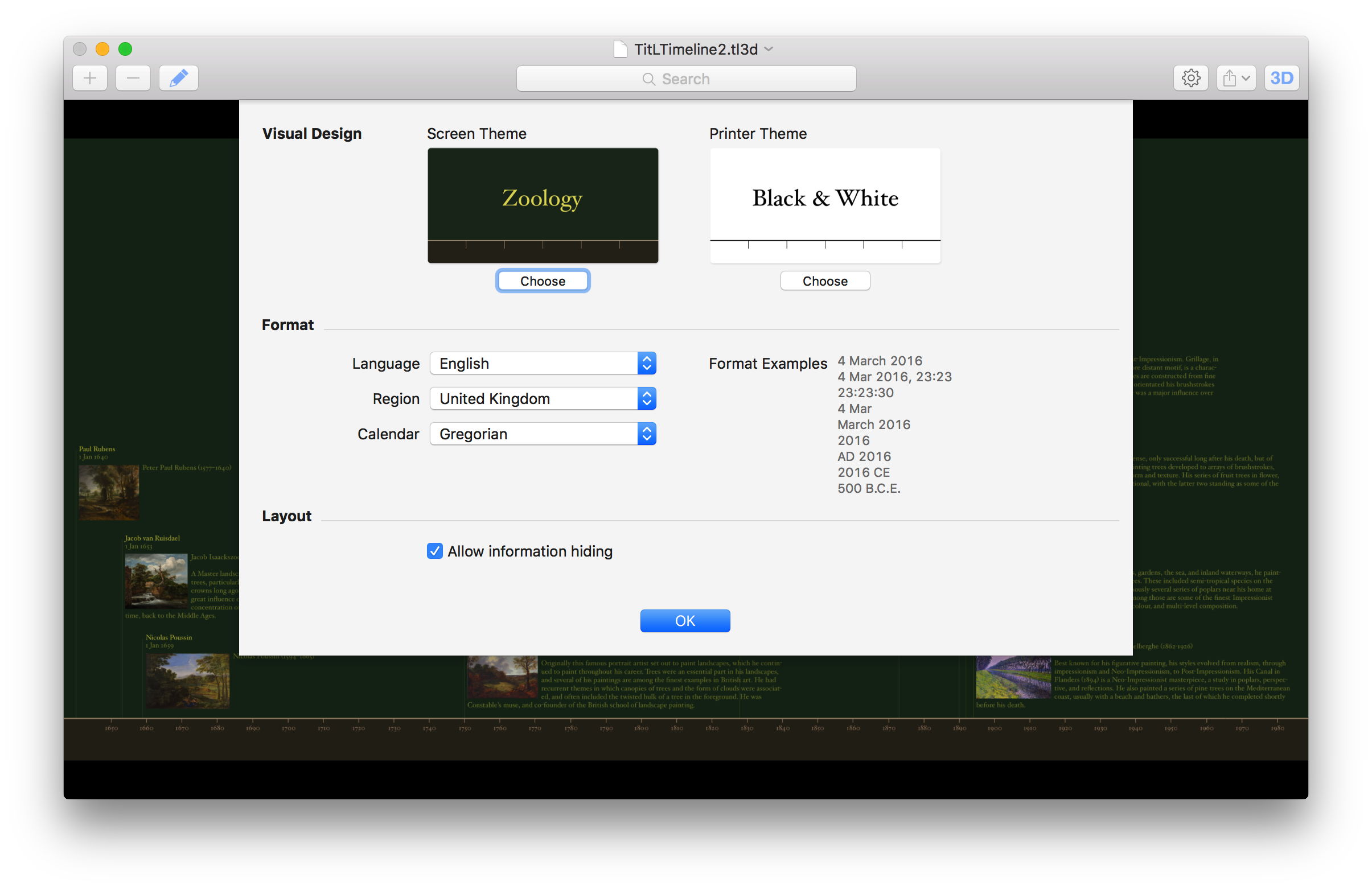Confirm settings with the OK button
This screenshot has width=1372, height=890.
[x=685, y=621]
